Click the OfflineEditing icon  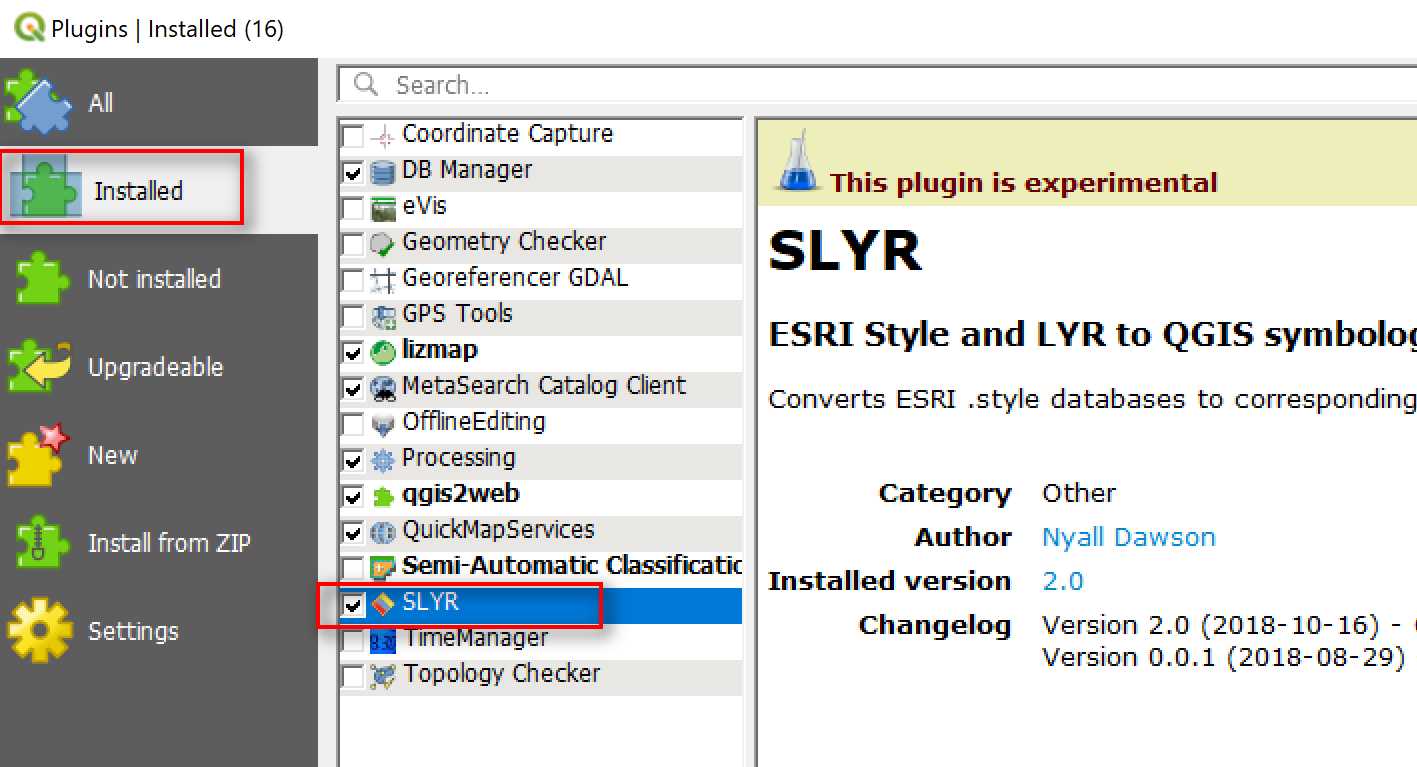point(383,424)
